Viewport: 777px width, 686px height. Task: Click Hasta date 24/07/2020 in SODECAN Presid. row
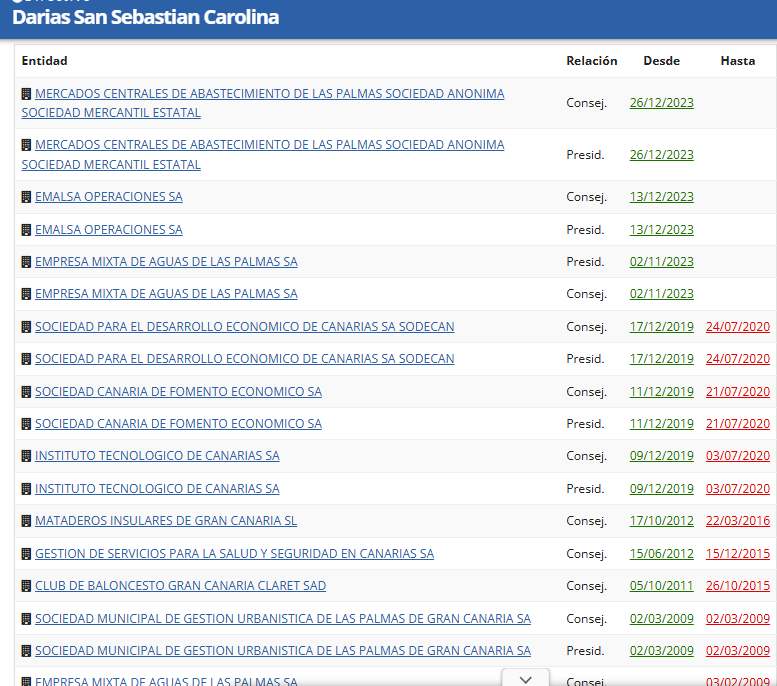click(x=738, y=359)
